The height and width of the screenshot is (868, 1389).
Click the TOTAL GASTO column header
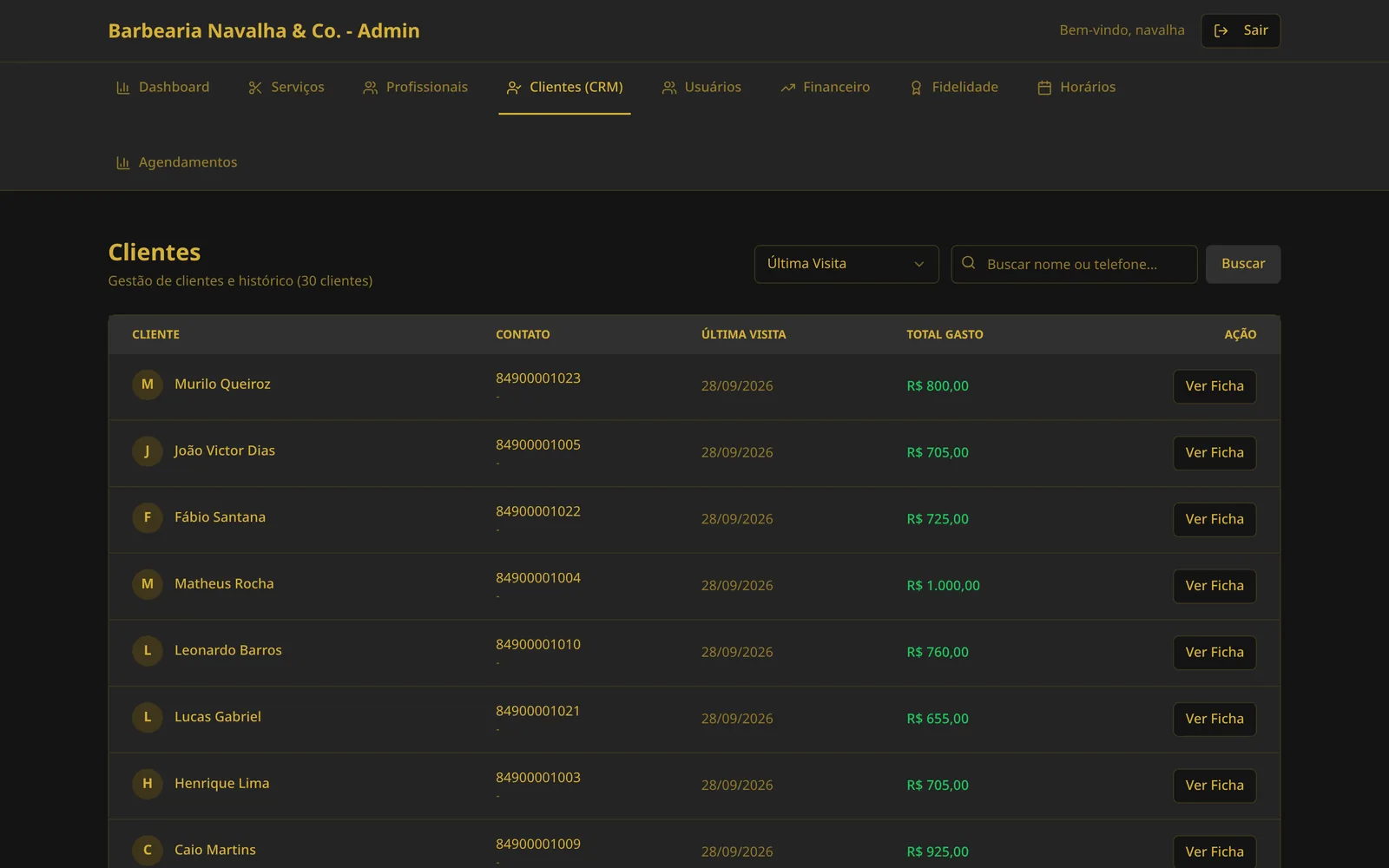tap(945, 334)
